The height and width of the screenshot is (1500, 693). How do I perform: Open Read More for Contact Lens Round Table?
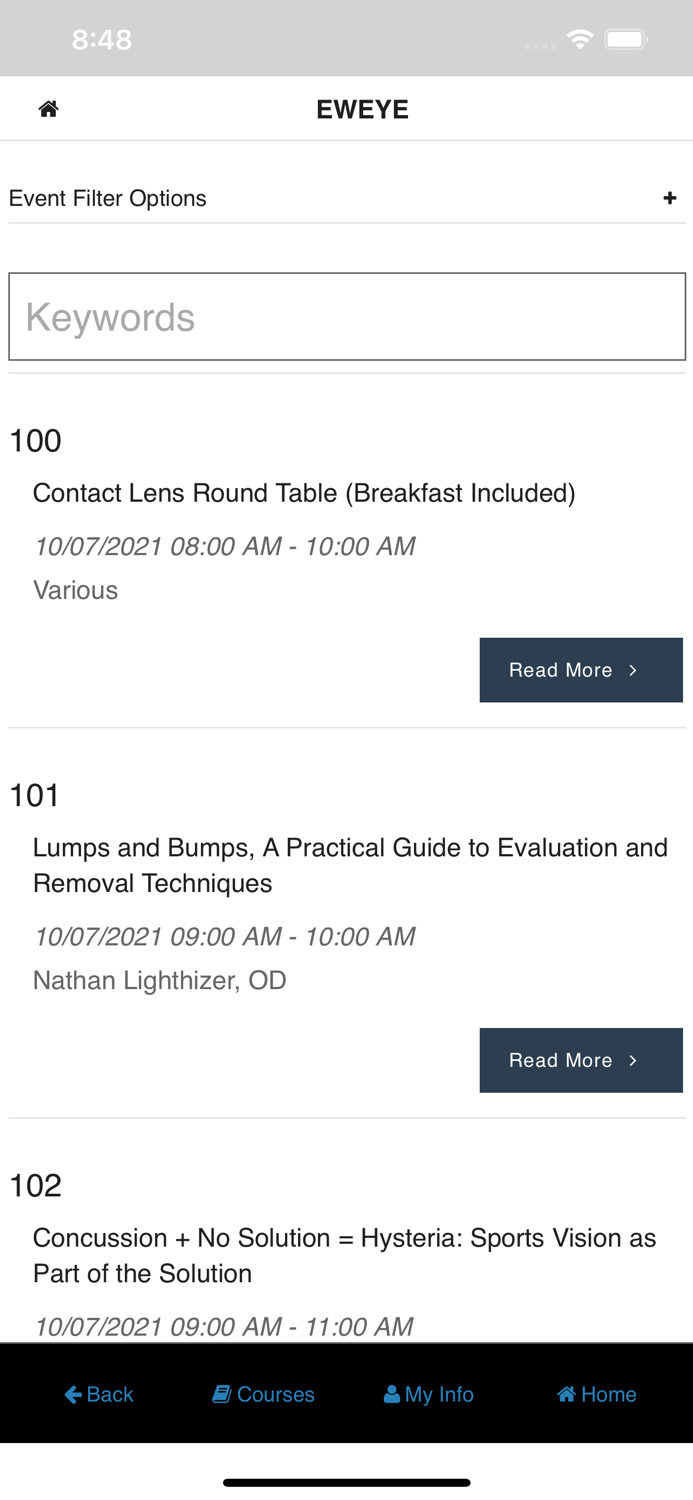(580, 670)
